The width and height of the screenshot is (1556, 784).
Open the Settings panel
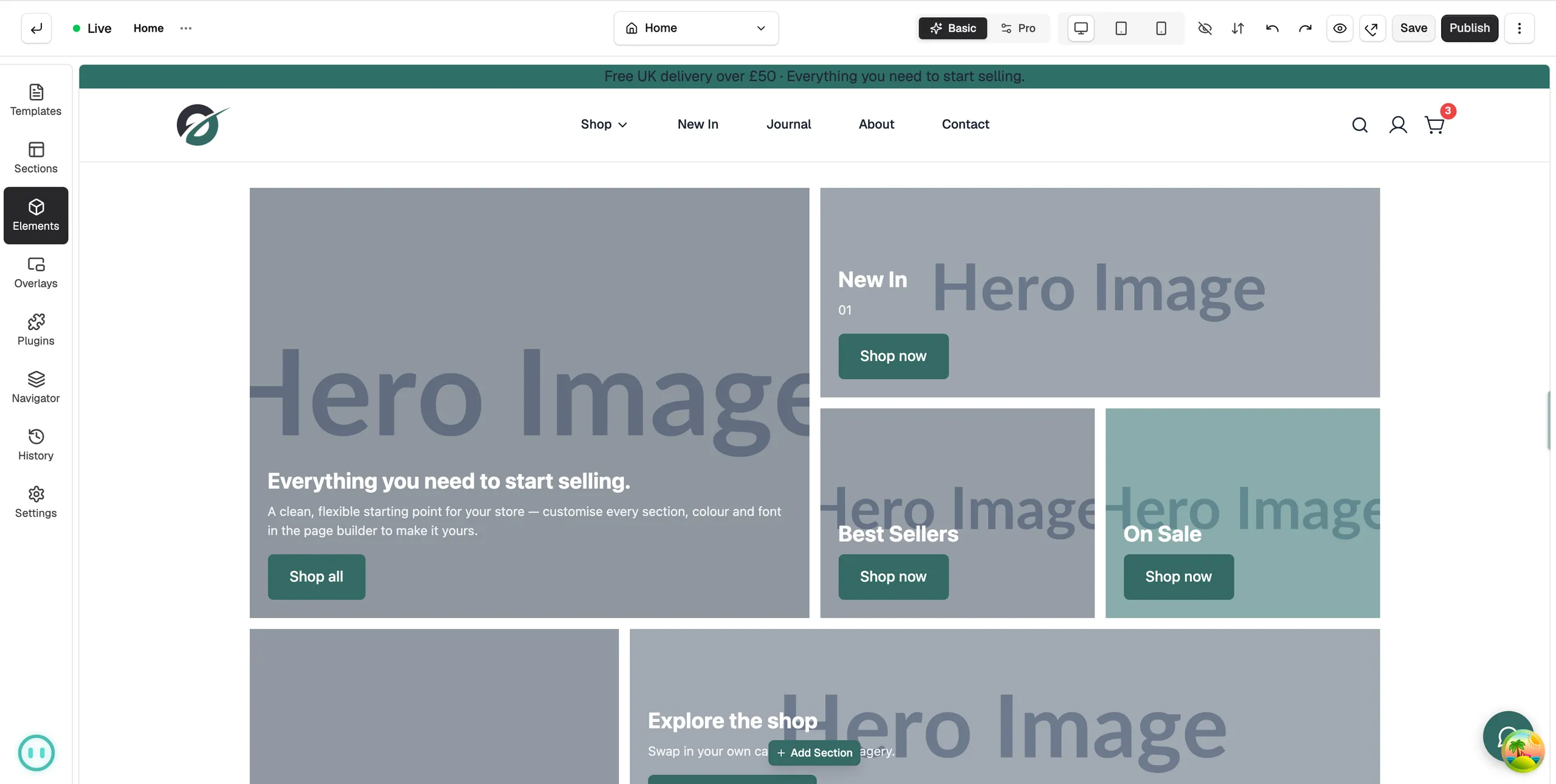[36, 503]
